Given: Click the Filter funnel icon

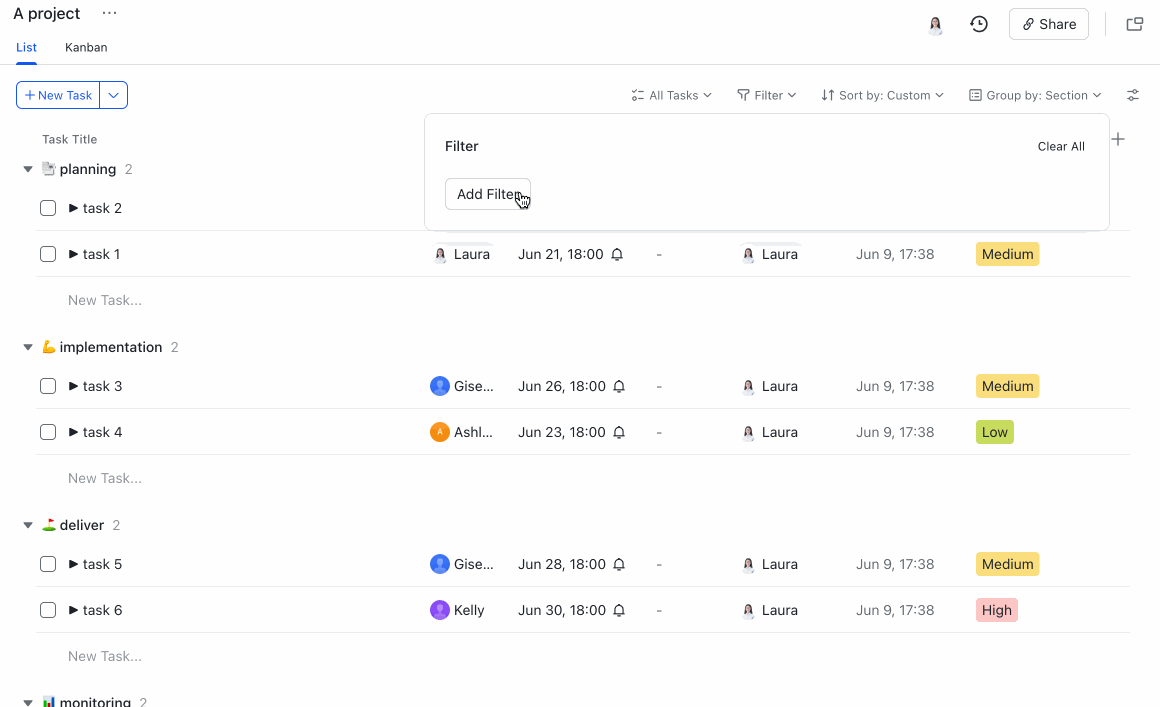Looking at the screenshot, I should pyautogui.click(x=744, y=95).
